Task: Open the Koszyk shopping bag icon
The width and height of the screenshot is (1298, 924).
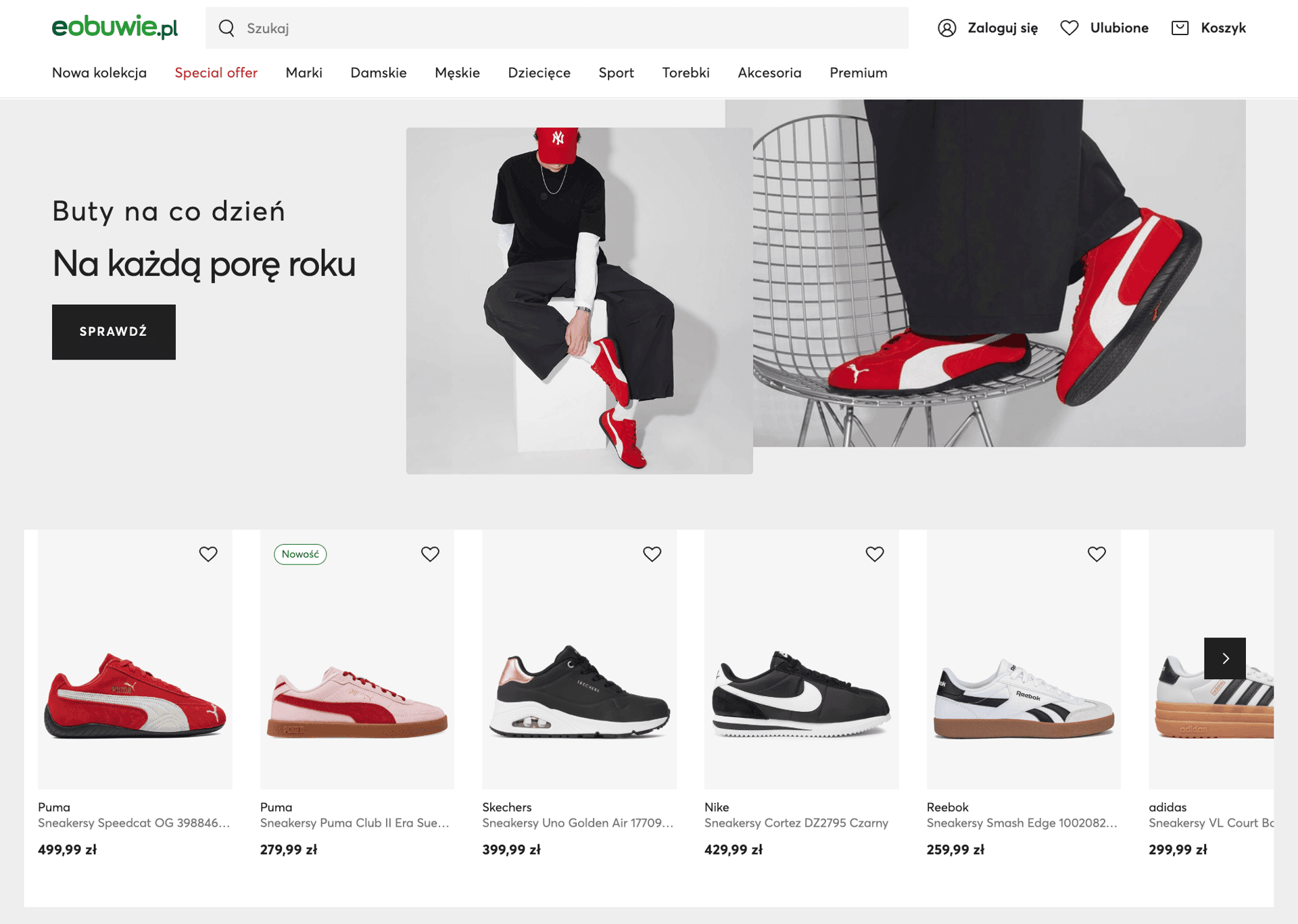Action: (1180, 28)
